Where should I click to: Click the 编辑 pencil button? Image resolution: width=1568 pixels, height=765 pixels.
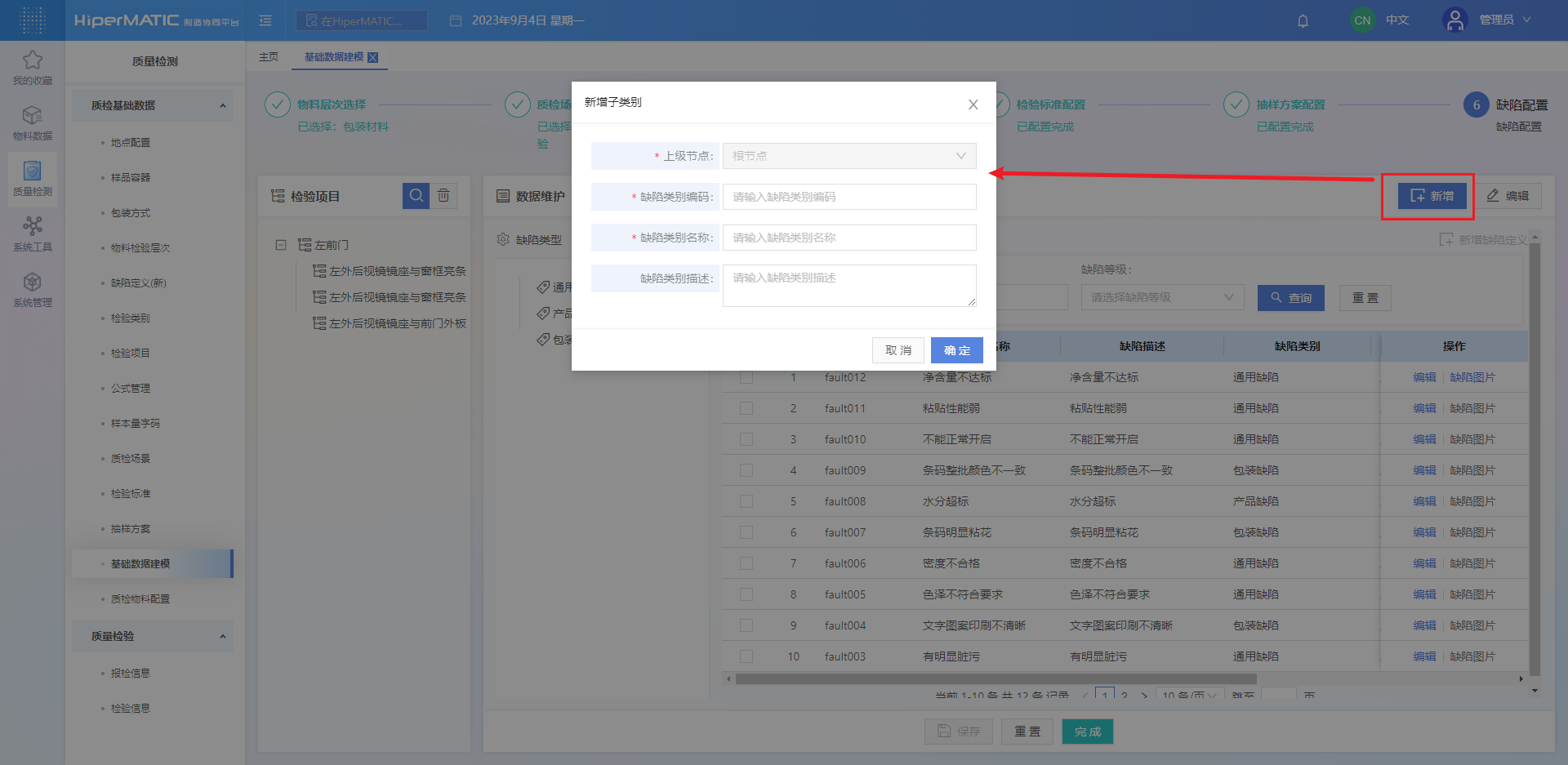pos(1508,196)
